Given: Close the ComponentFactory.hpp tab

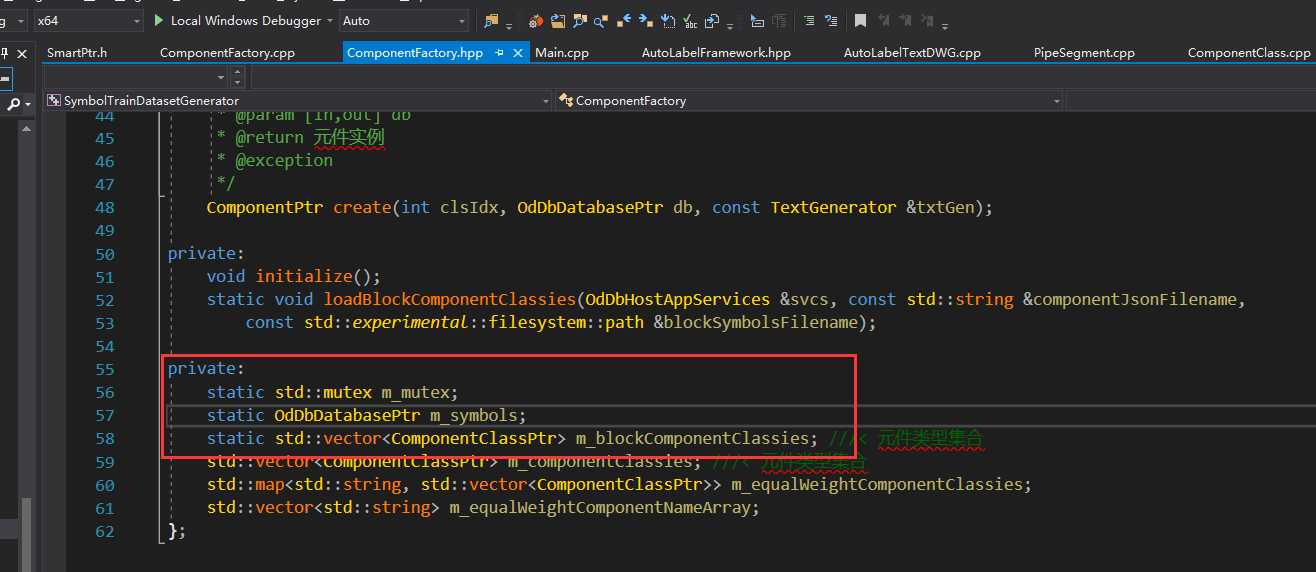Looking at the screenshot, I should (x=518, y=53).
